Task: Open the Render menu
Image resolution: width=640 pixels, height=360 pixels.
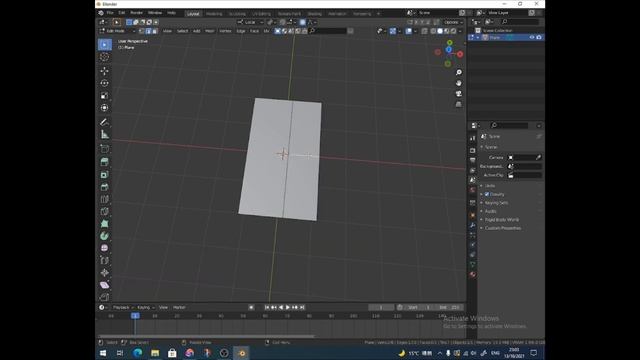Action: click(136, 13)
